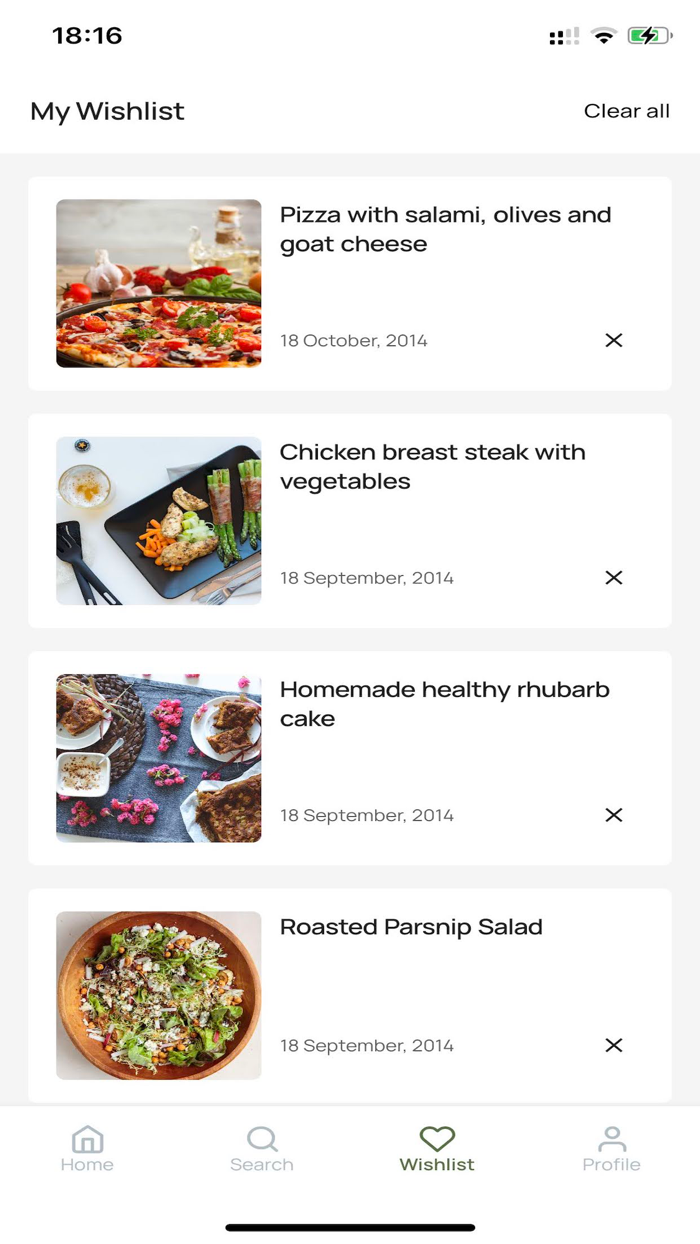Dismiss Chicken breast steak using its X icon

613,578
